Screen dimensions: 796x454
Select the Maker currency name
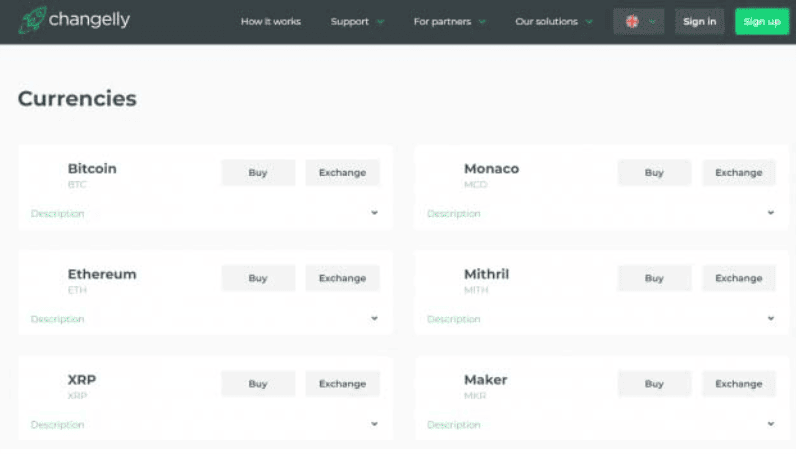coord(485,380)
